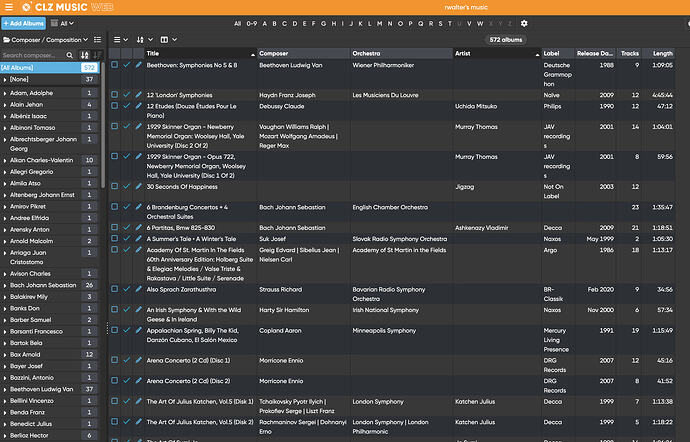Screen dimensions: 690x442
Task: Click the CLZ Music disc logo
Action: point(26,7)
